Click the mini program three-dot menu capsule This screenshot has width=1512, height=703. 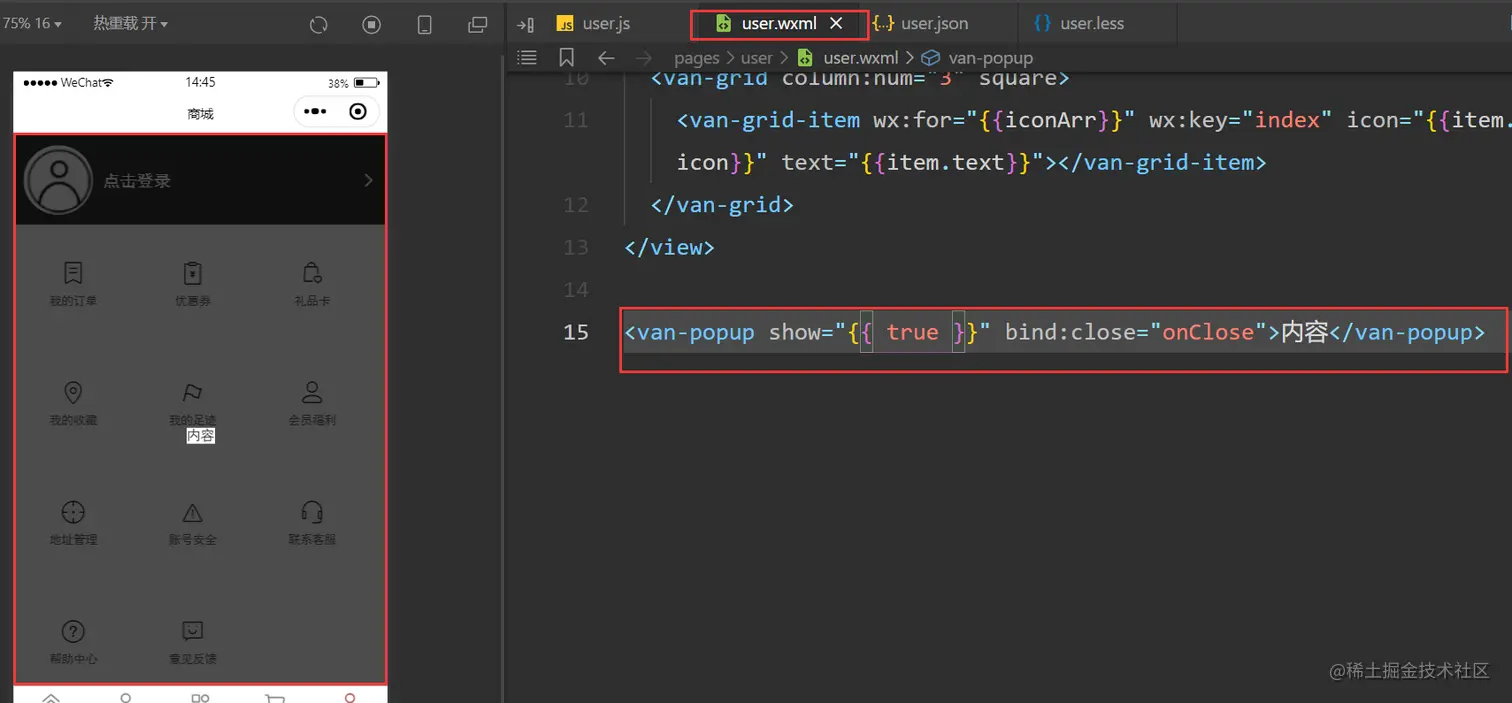[x=315, y=112]
